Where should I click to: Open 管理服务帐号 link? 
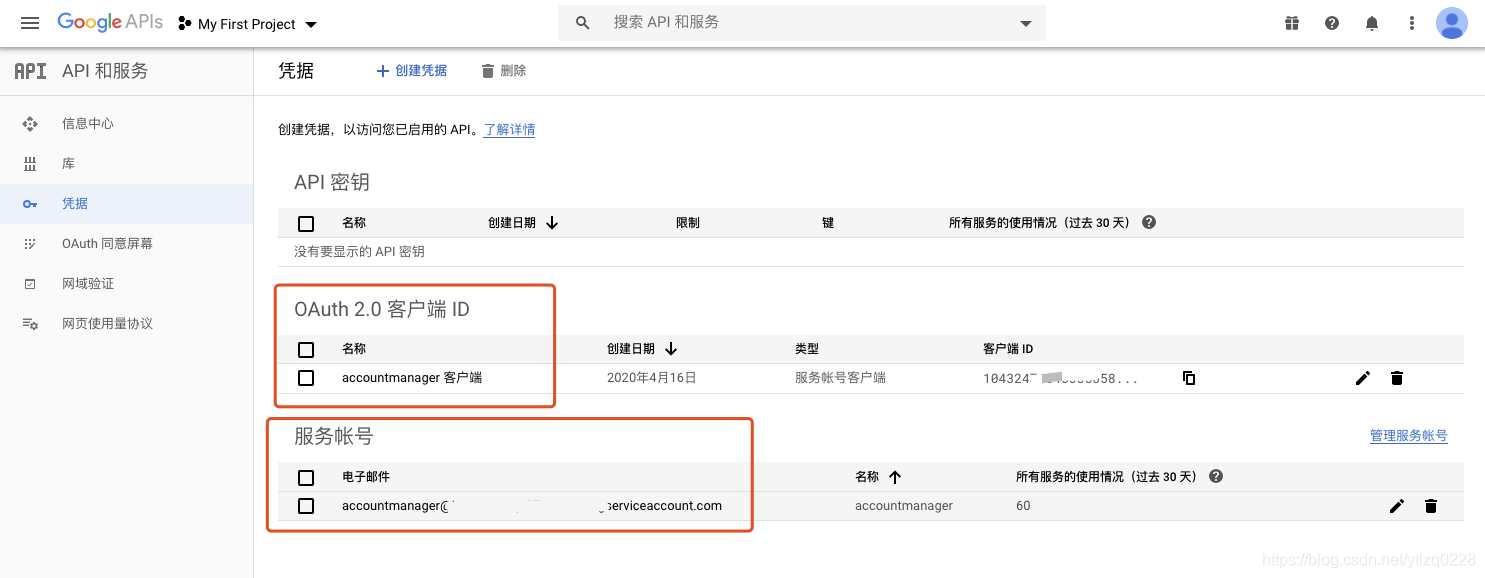[x=1409, y=436]
